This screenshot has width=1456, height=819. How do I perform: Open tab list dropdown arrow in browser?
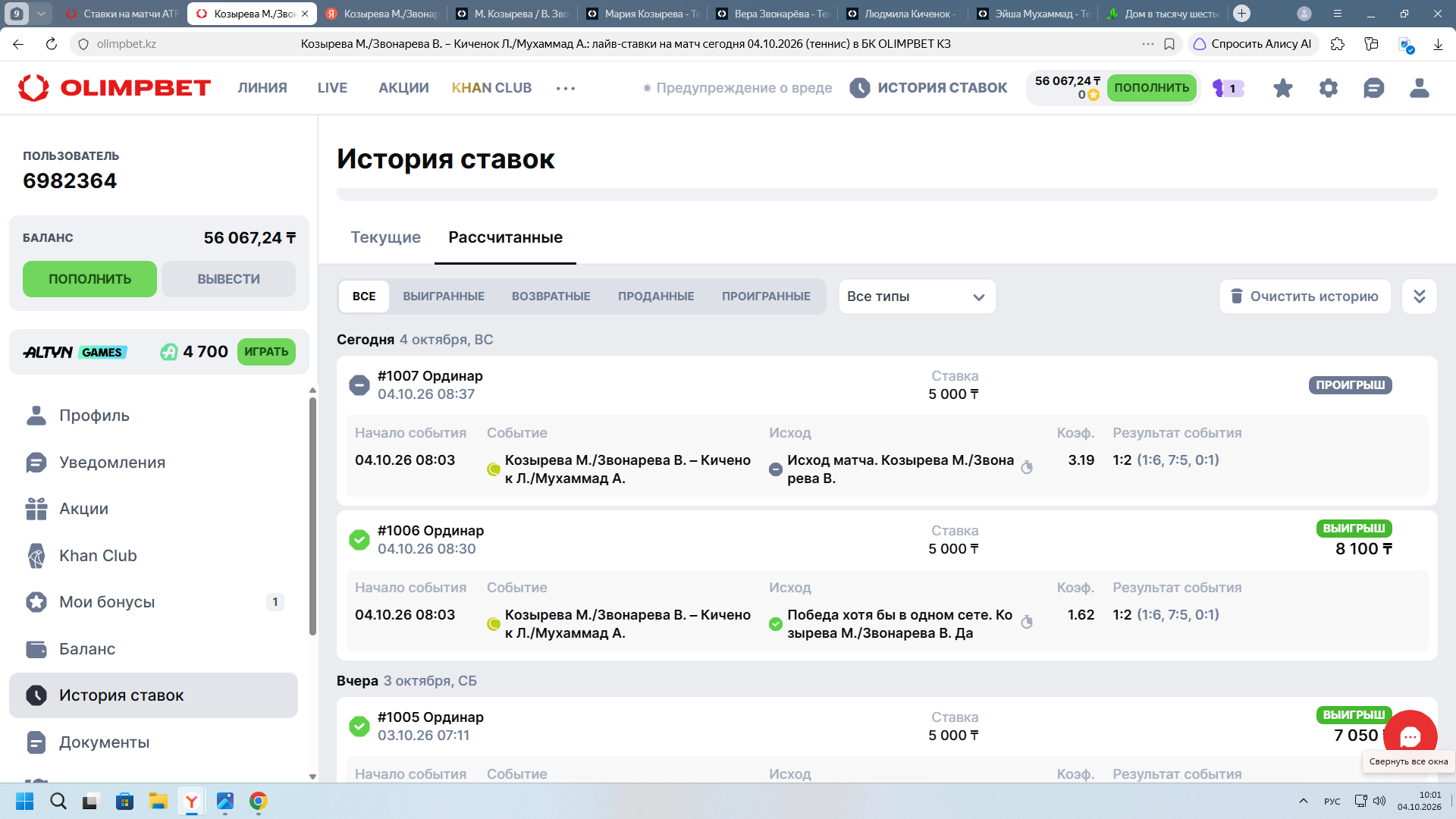click(41, 14)
